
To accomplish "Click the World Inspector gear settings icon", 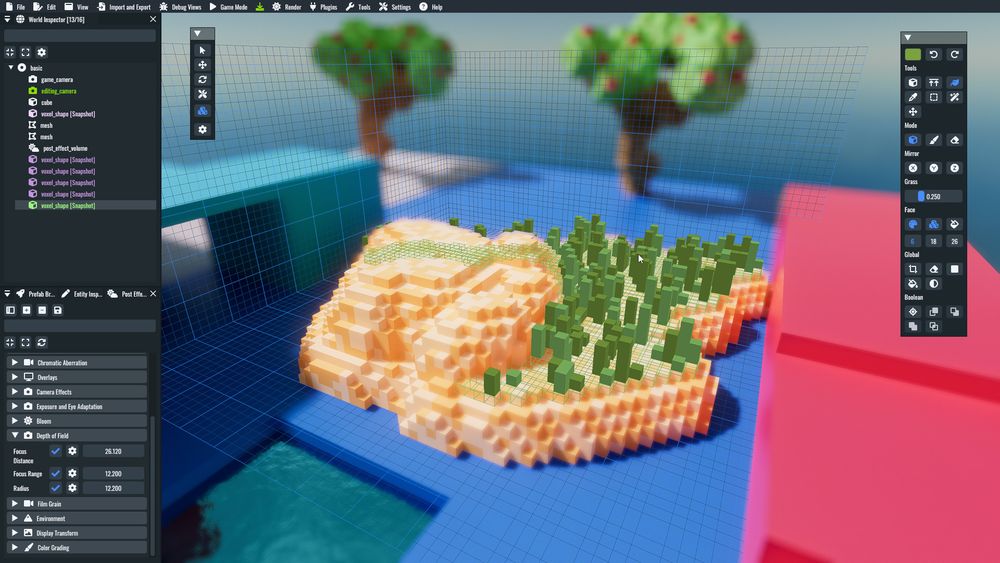I will click(x=41, y=52).
